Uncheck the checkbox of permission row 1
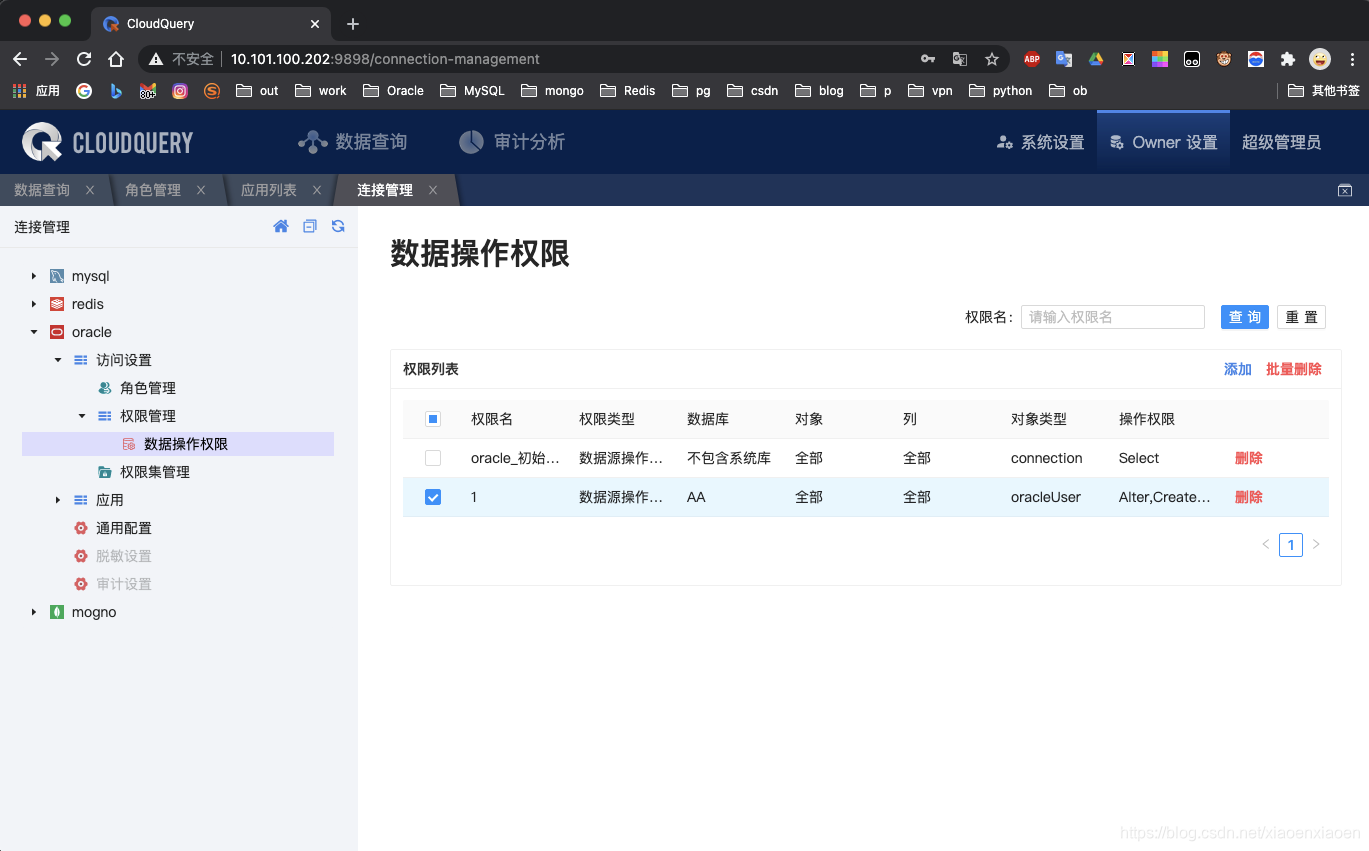The image size is (1369, 851). click(433, 497)
